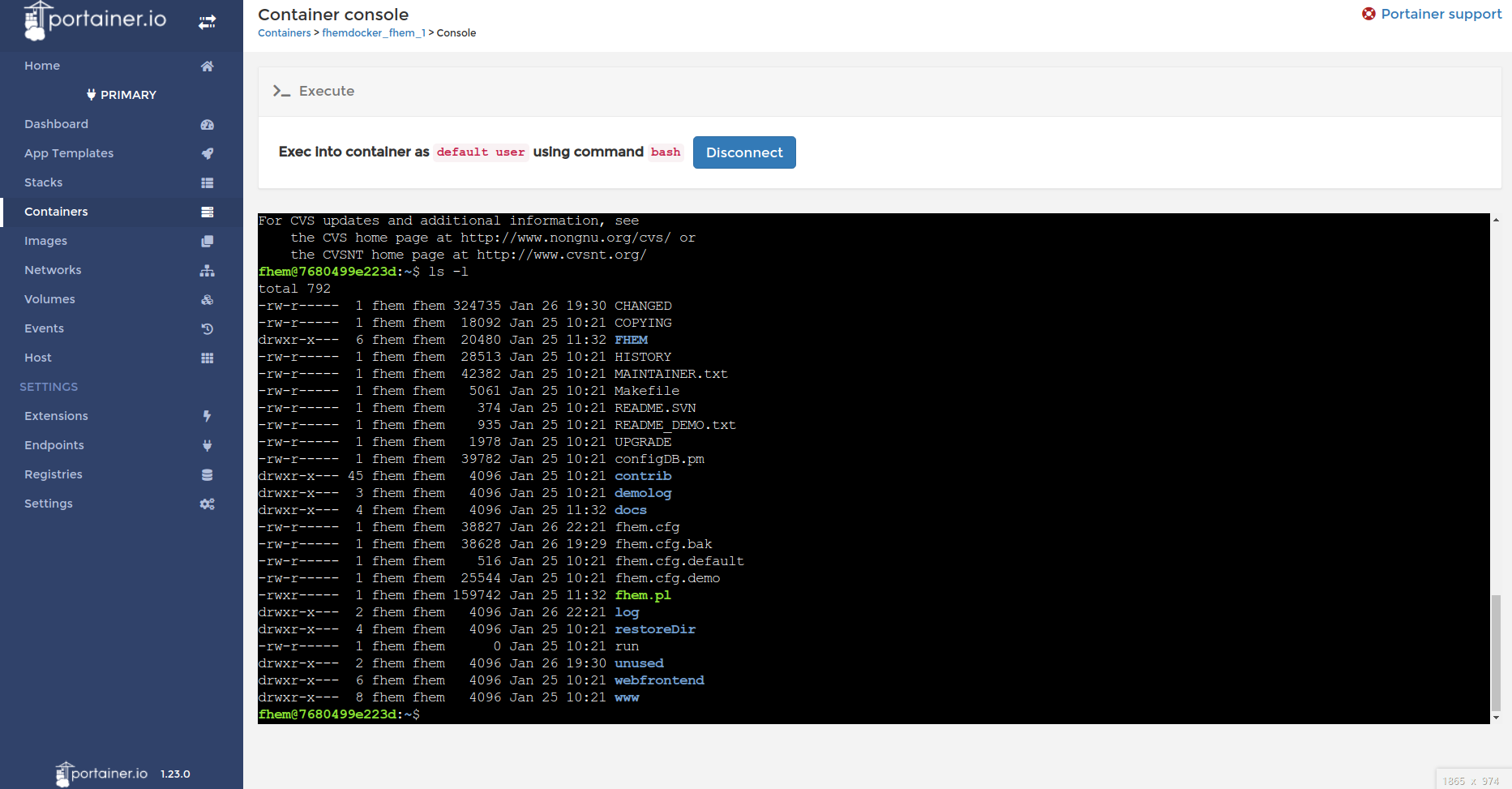Click the Settings gears icon

(208, 504)
